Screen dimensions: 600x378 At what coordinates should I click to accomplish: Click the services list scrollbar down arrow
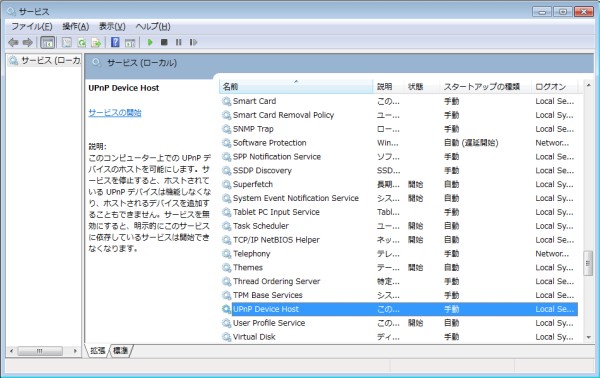tap(589, 337)
